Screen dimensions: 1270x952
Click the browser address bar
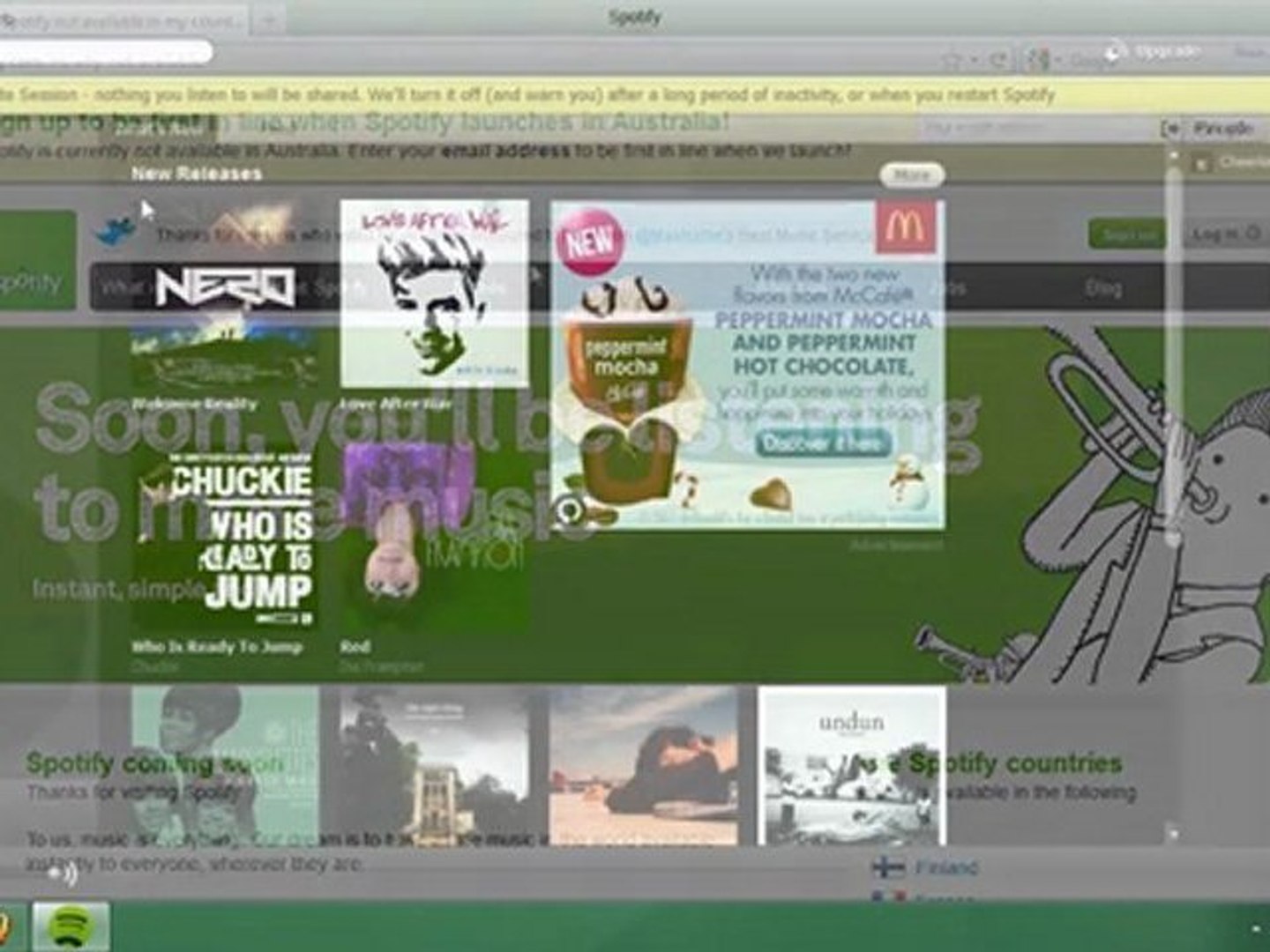pyautogui.click(x=106, y=53)
